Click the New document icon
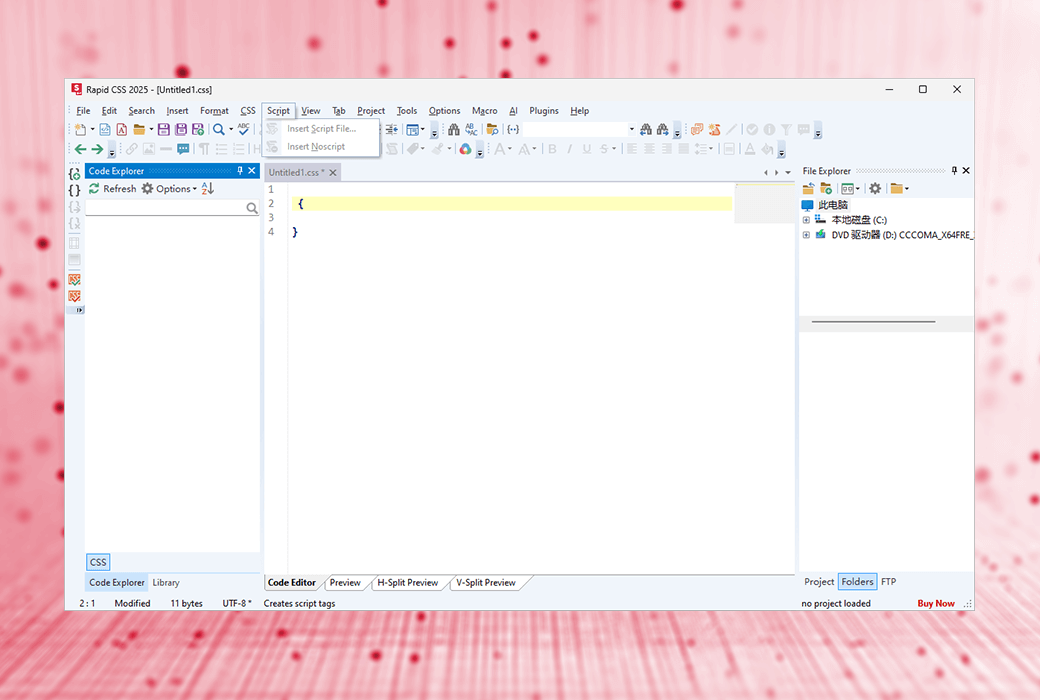The width and height of the screenshot is (1040, 700). coord(80,129)
